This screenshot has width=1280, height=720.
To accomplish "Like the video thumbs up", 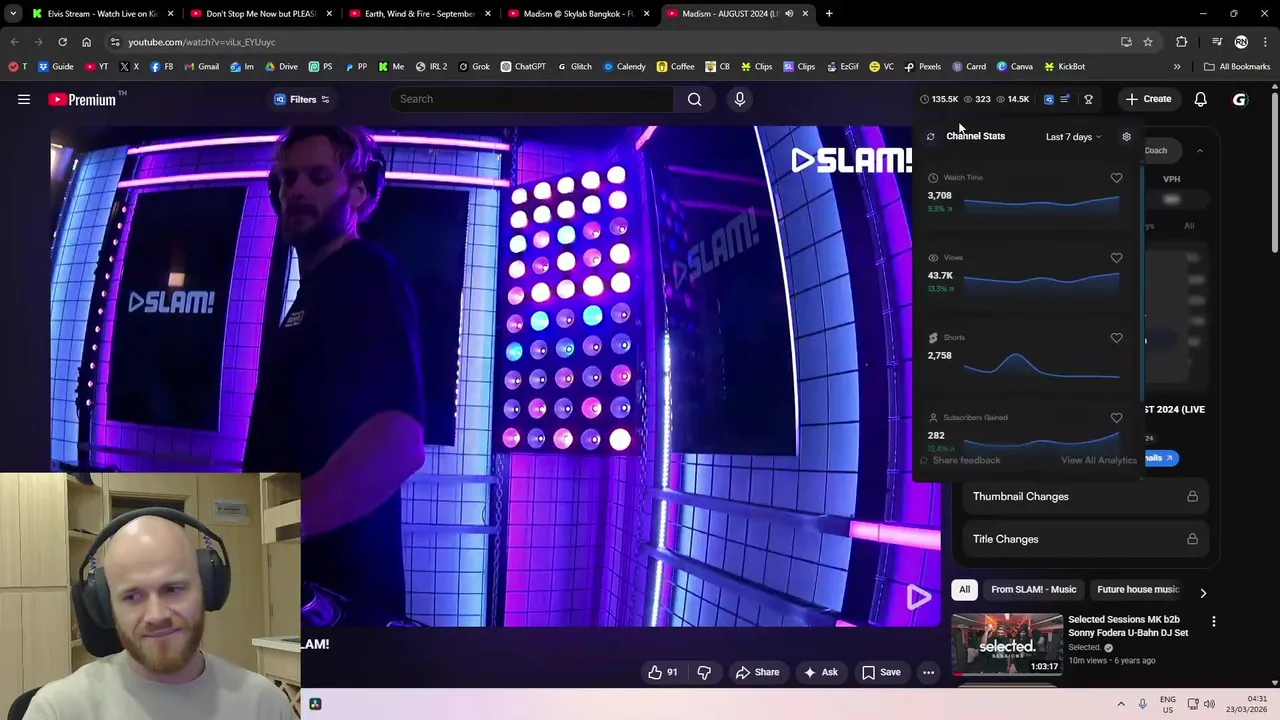I will (662, 672).
